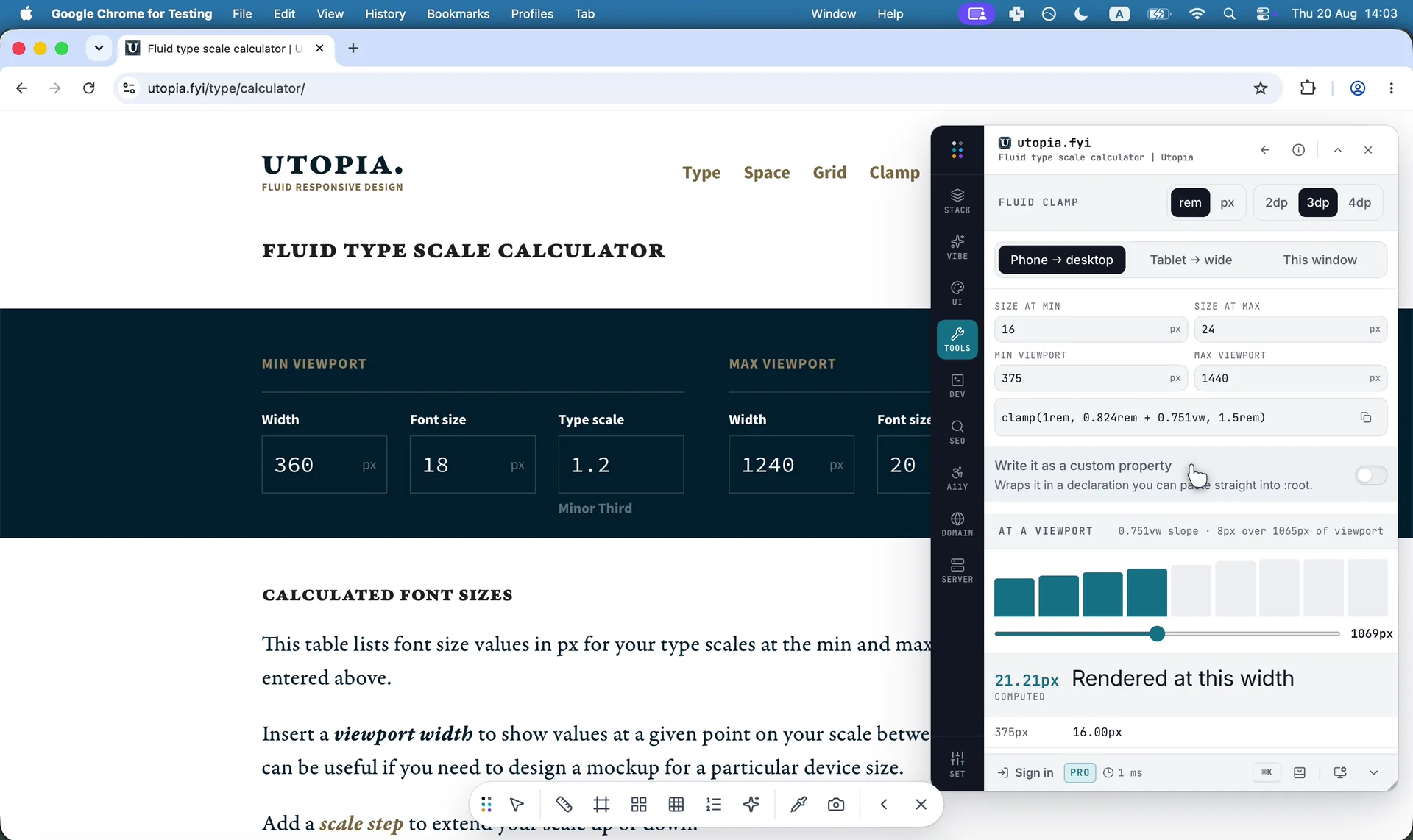The width and height of the screenshot is (1413, 840).
Task: Select the Tablet → wide preset
Action: tap(1191, 260)
